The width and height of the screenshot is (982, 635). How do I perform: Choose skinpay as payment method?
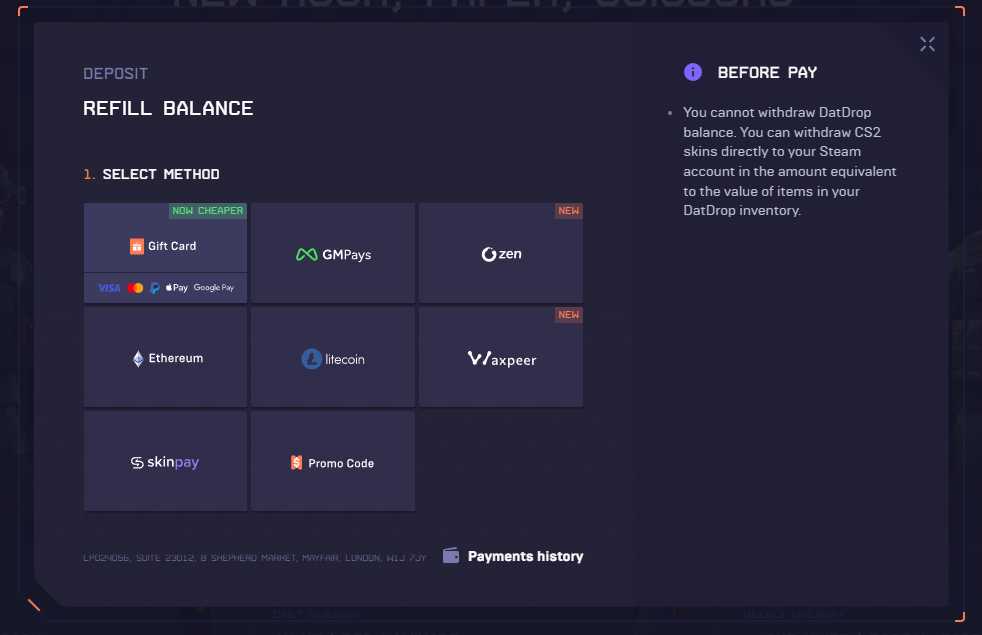click(165, 461)
